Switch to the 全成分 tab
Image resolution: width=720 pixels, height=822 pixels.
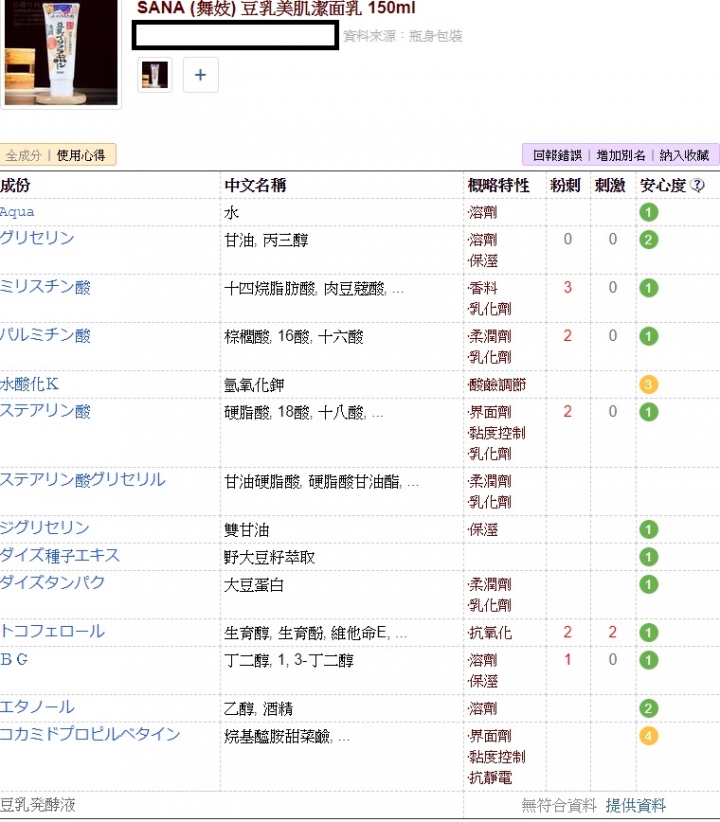[x=23, y=155]
